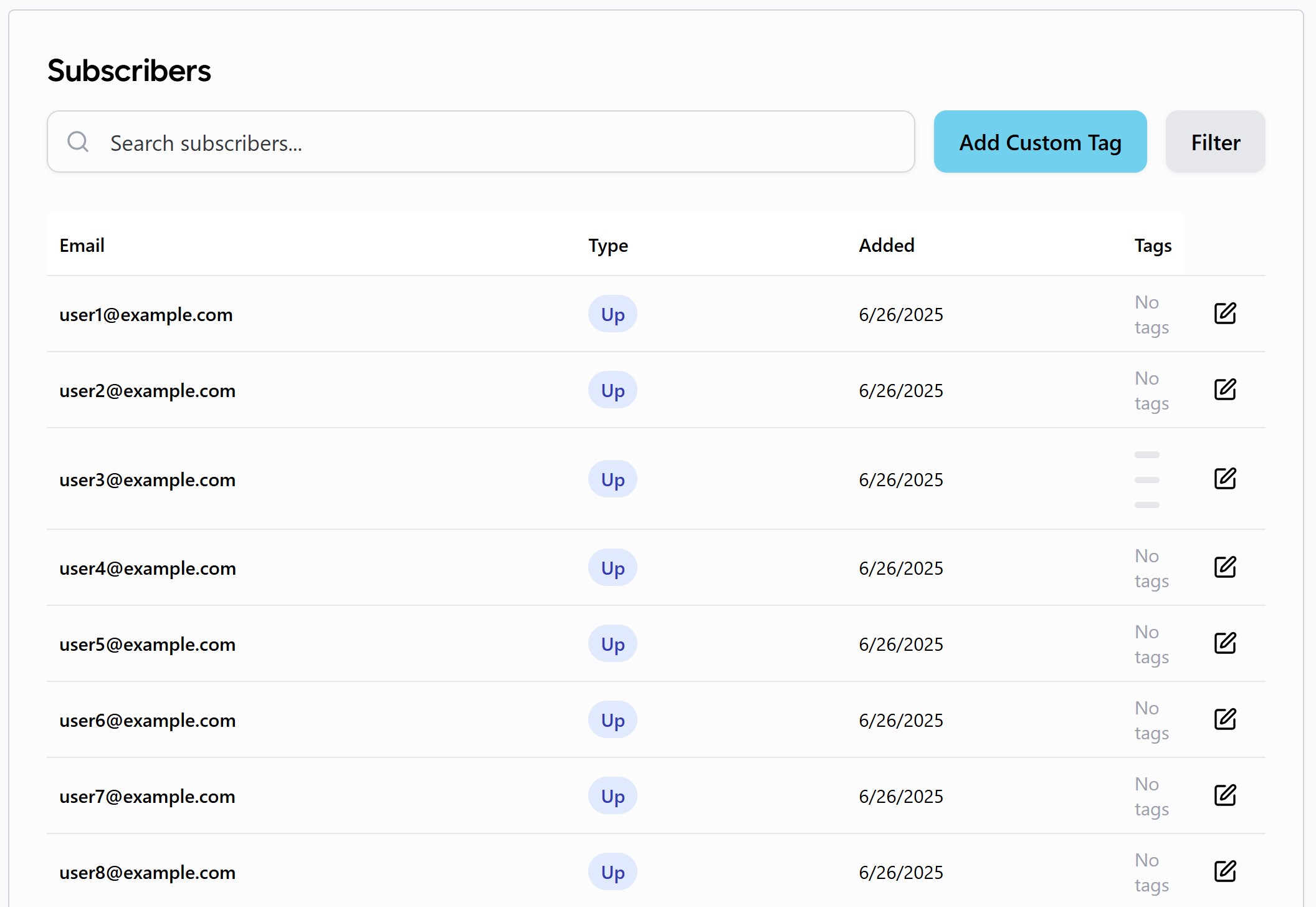Edit tags for user7@example.com
Image resolution: width=1316 pixels, height=907 pixels.
coord(1224,795)
